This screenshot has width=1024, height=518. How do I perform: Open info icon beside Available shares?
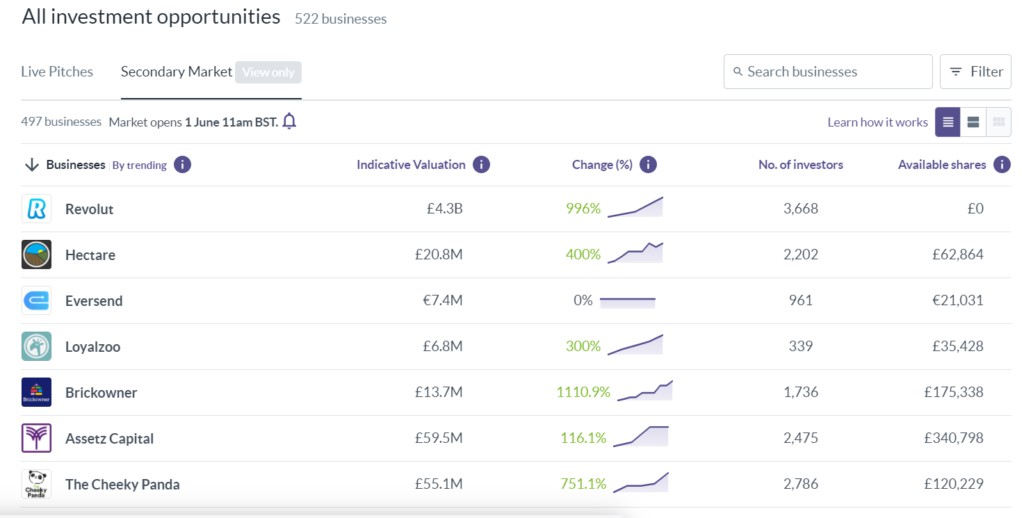pos(1002,165)
